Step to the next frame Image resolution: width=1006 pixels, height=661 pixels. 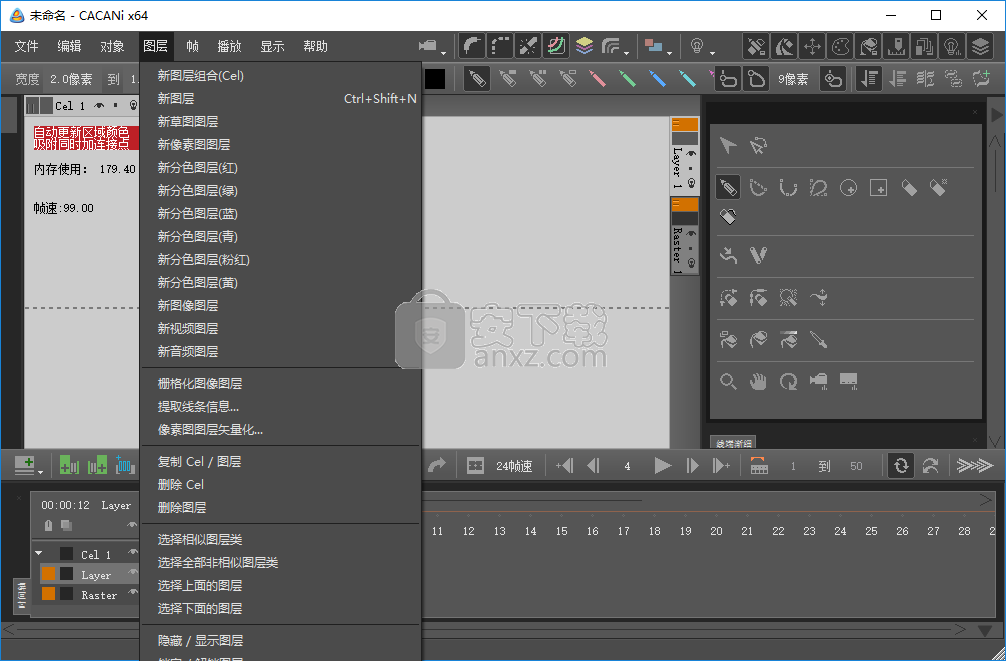(x=692, y=466)
